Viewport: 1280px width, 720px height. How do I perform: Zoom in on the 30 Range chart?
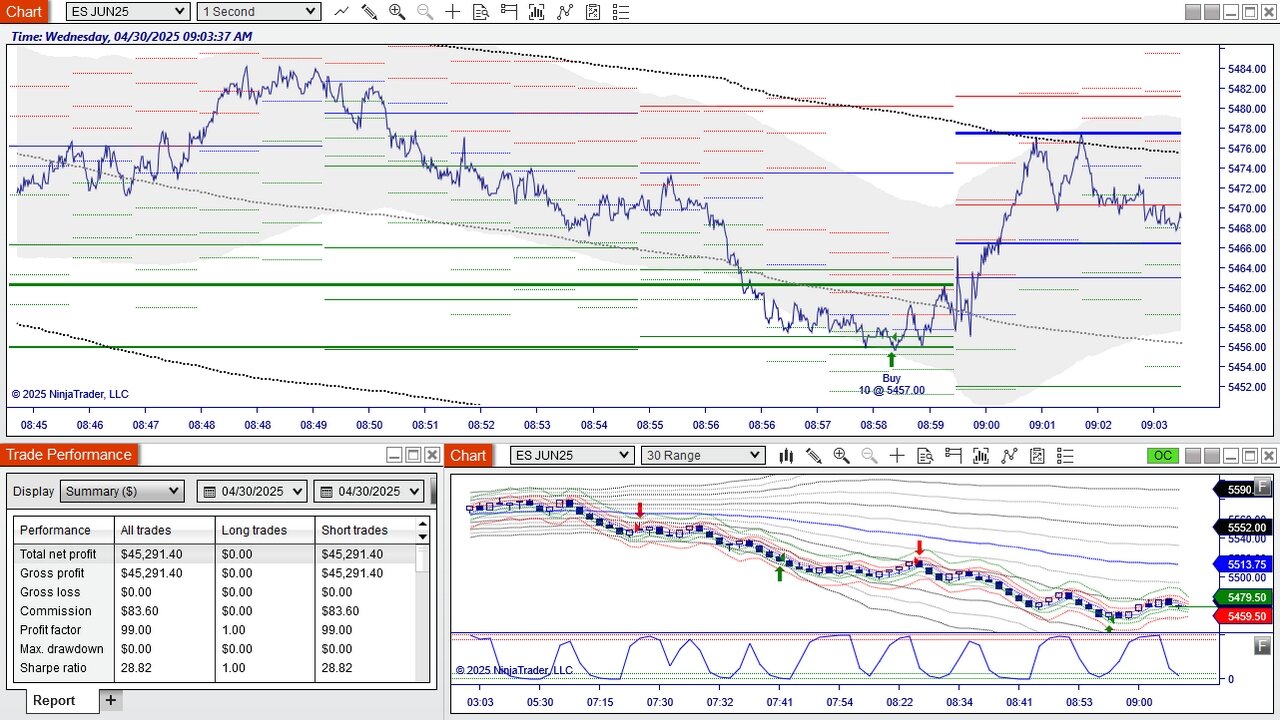[841, 456]
